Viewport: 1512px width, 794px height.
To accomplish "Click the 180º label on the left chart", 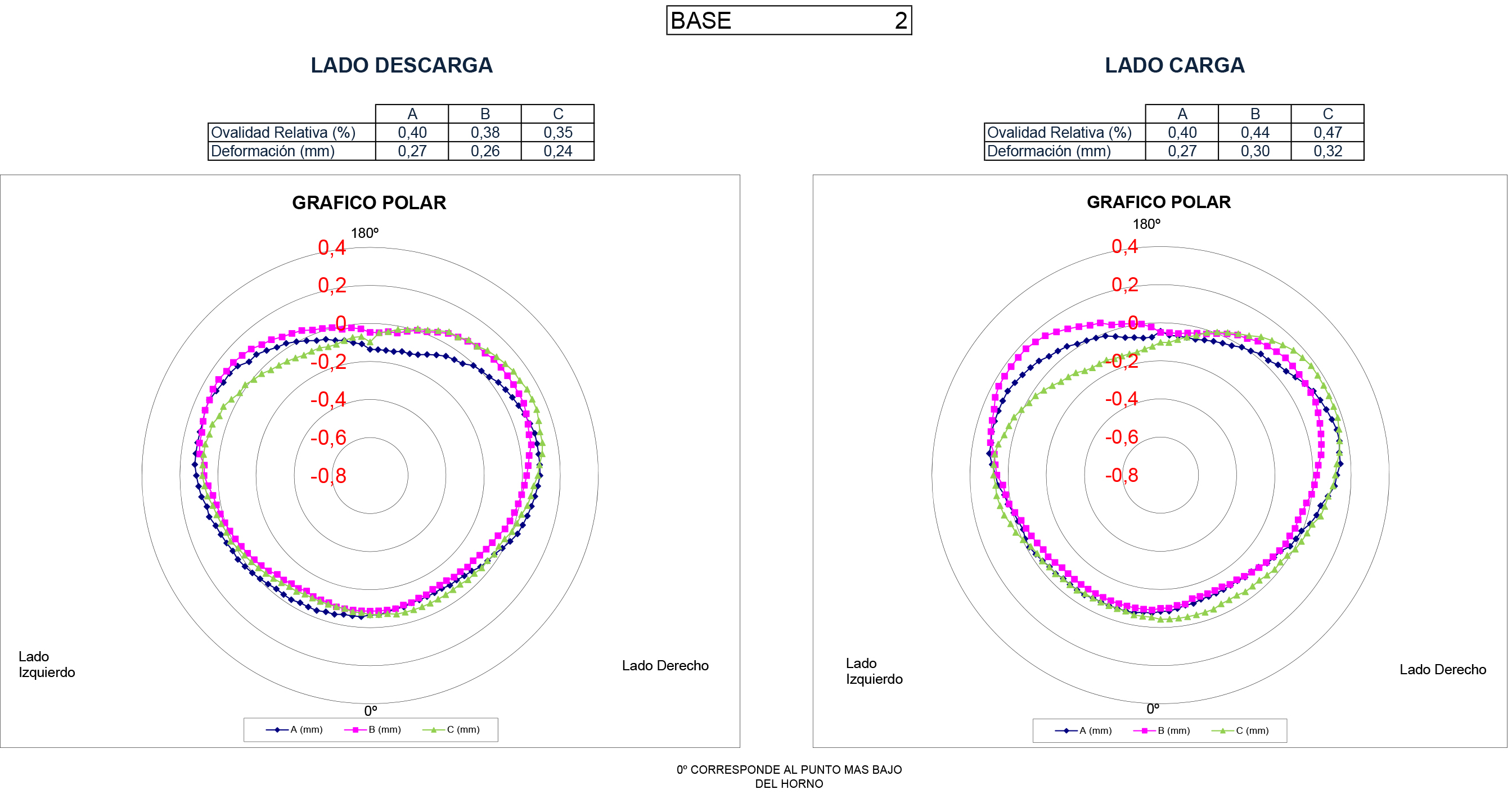I will pyautogui.click(x=364, y=233).
